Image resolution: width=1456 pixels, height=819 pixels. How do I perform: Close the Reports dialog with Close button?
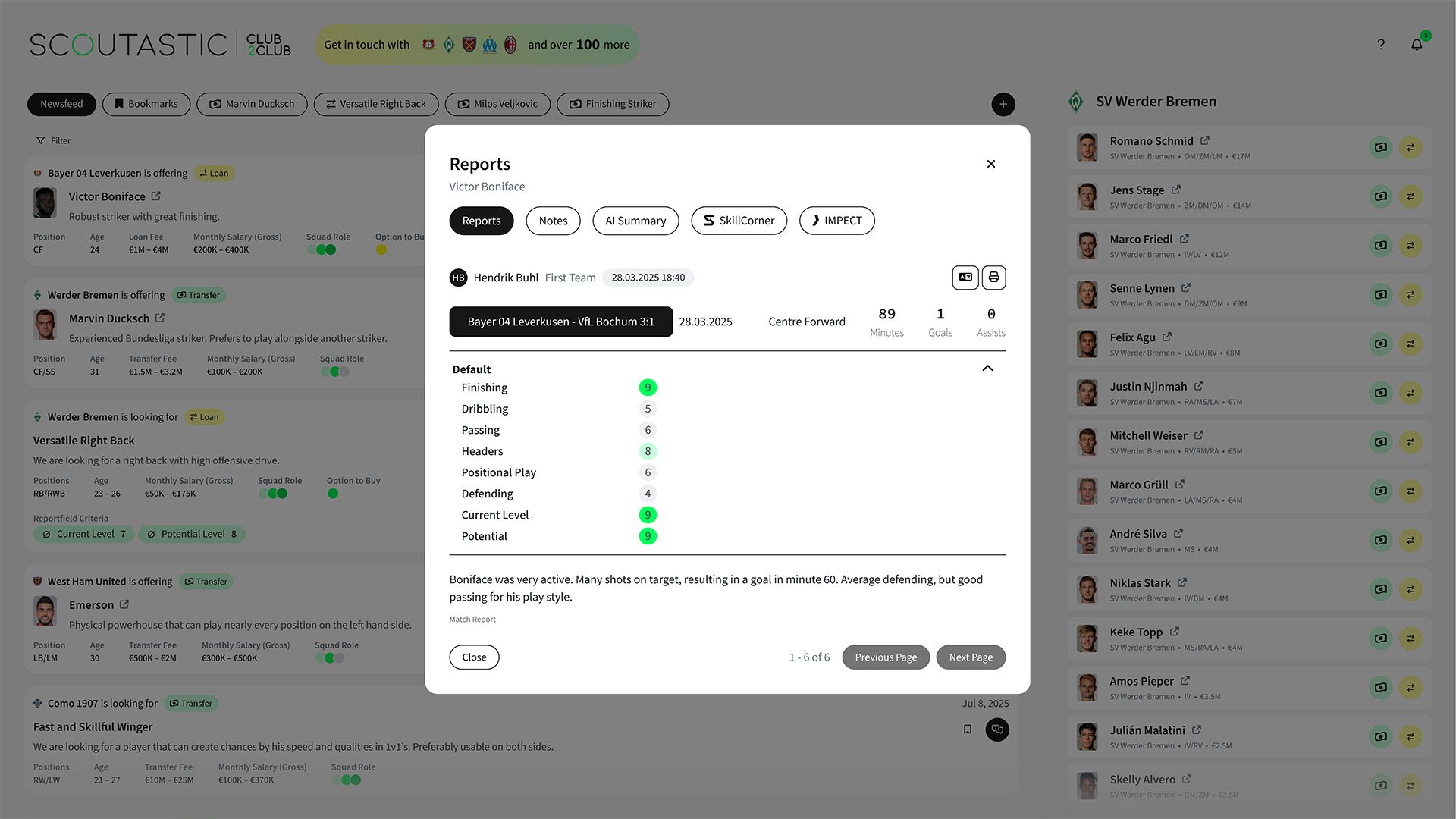point(474,657)
